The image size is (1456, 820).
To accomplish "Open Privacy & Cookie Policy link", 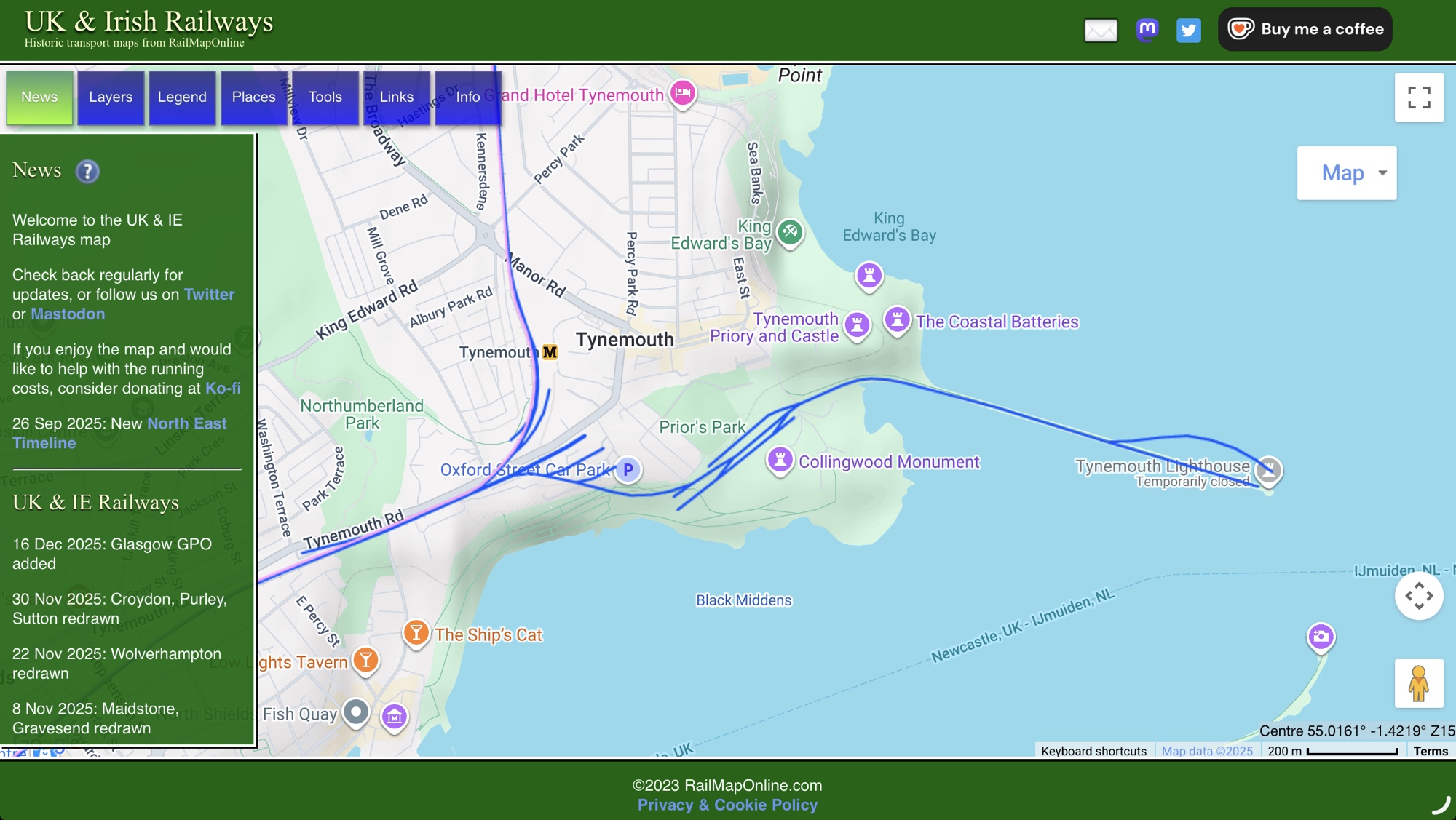I will tap(727, 805).
